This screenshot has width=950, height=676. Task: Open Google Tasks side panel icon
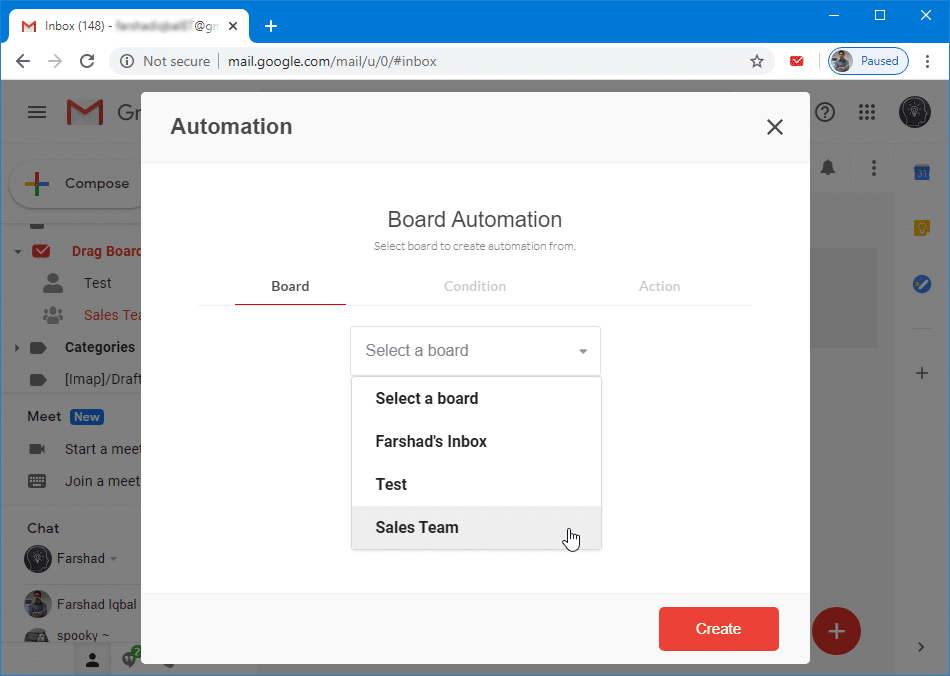(922, 284)
